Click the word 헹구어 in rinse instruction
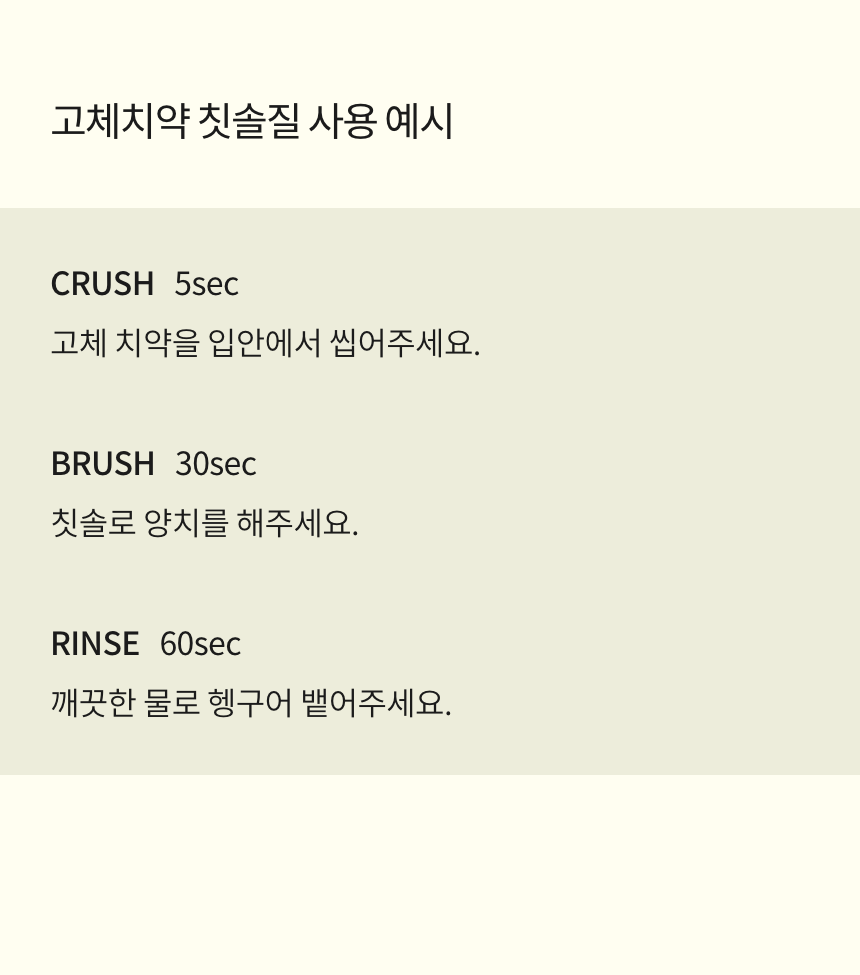The image size is (860, 975). [x=250, y=703]
